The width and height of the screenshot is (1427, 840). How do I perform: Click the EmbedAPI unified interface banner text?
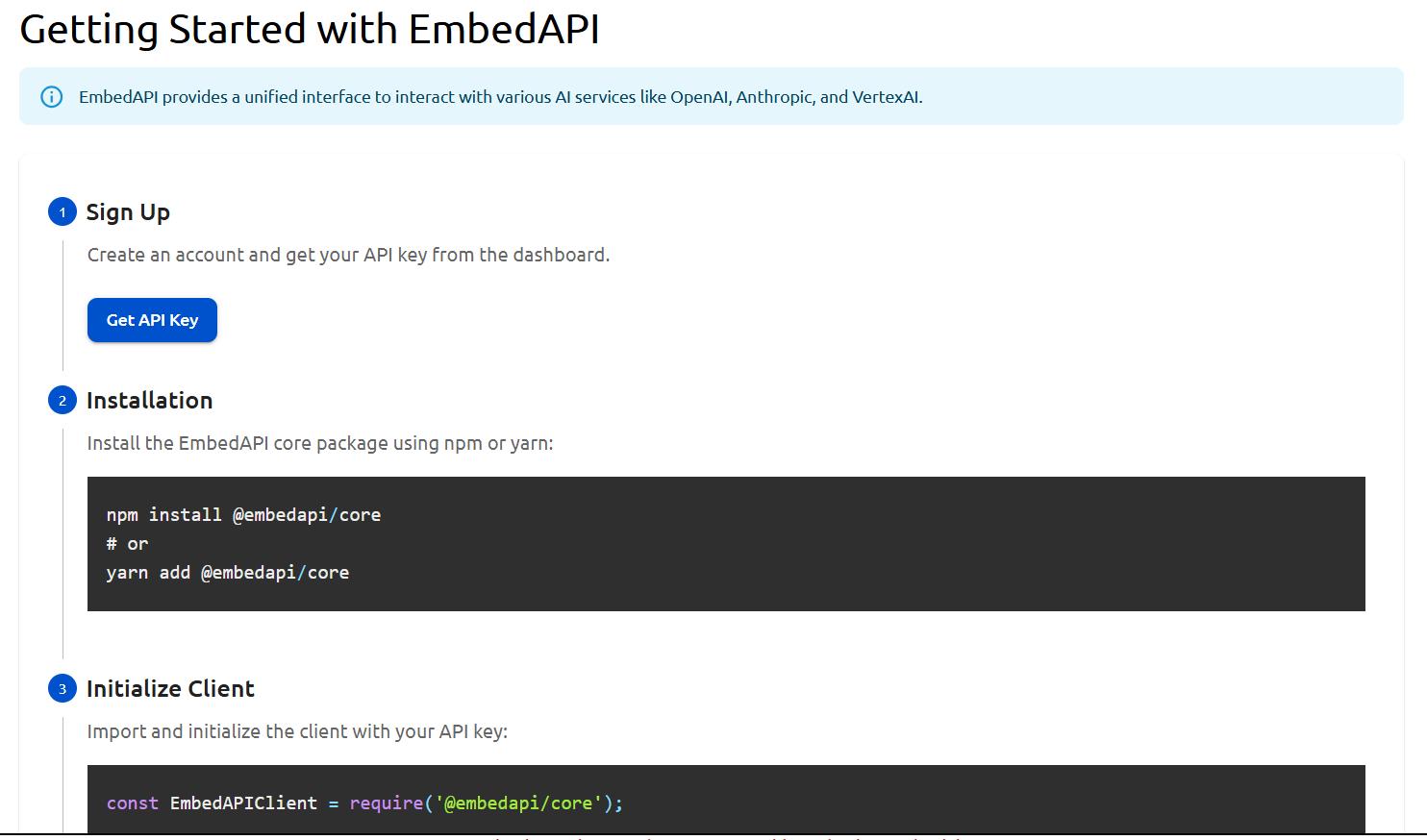tap(500, 97)
